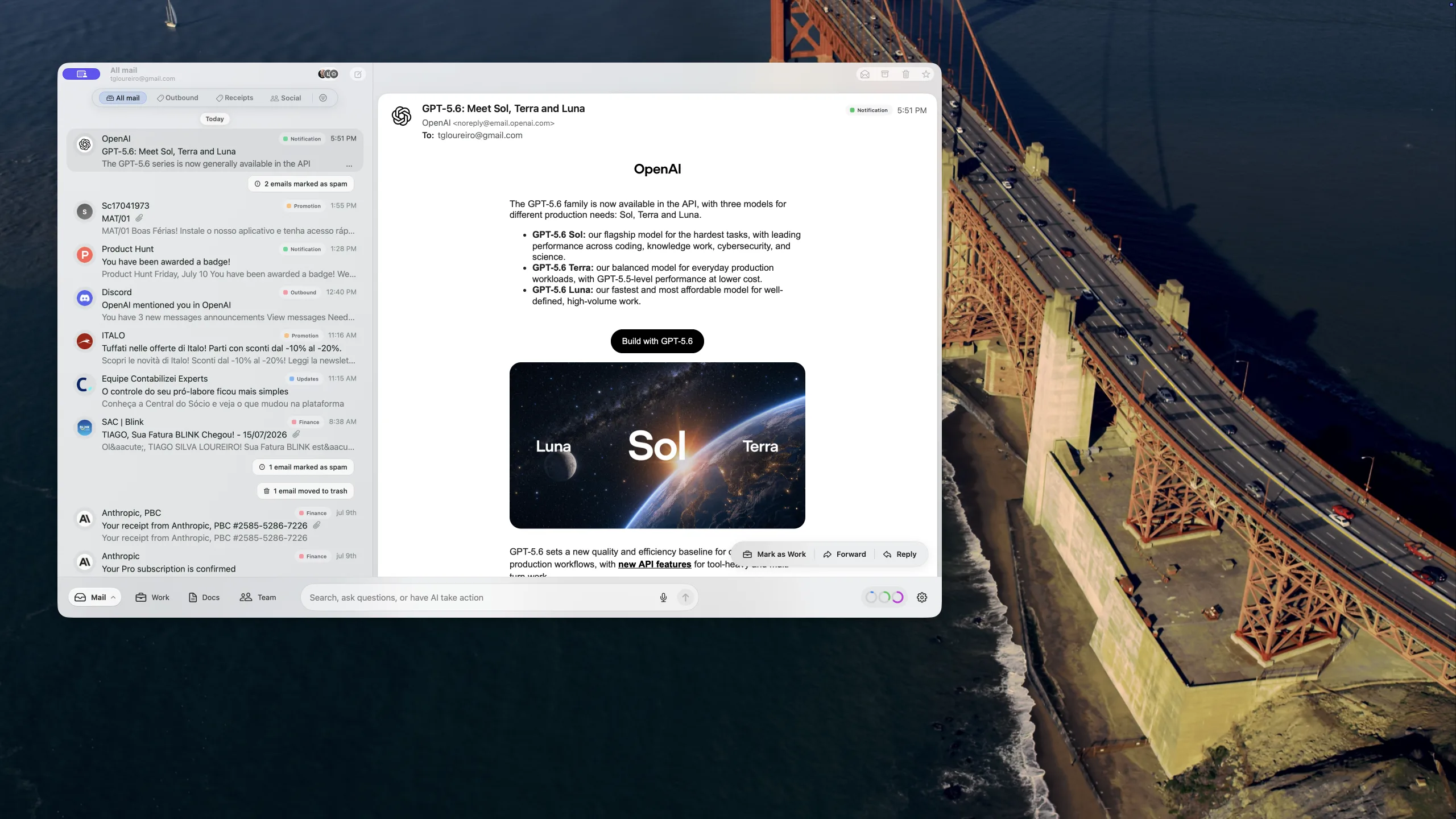Click the Finance tag on SAC | Blink email
1456x819 pixels.
[305, 422]
